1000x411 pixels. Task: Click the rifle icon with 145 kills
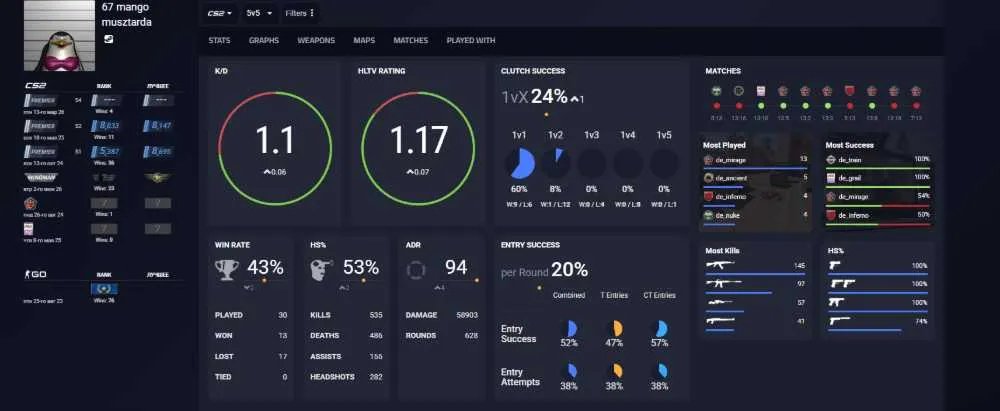click(720, 264)
